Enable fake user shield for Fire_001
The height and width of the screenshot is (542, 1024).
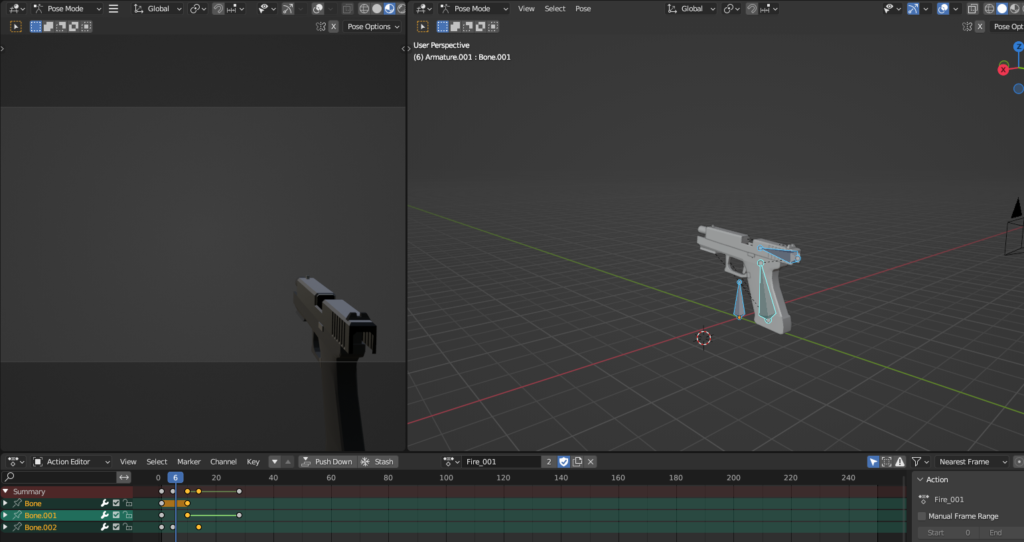[563, 462]
